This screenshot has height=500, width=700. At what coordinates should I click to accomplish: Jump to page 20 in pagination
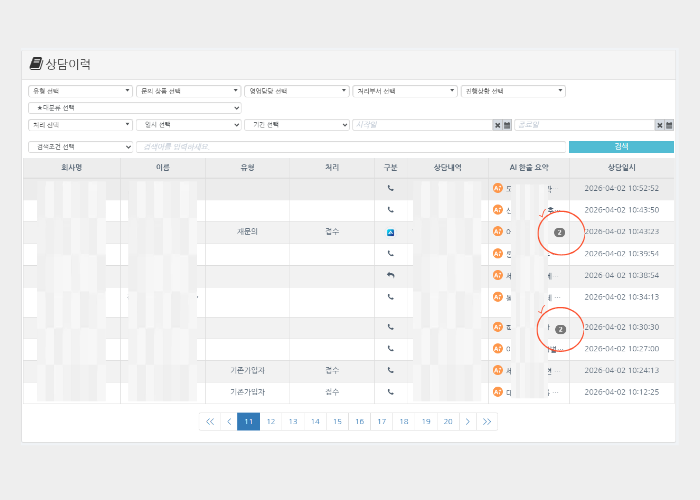pos(448,422)
